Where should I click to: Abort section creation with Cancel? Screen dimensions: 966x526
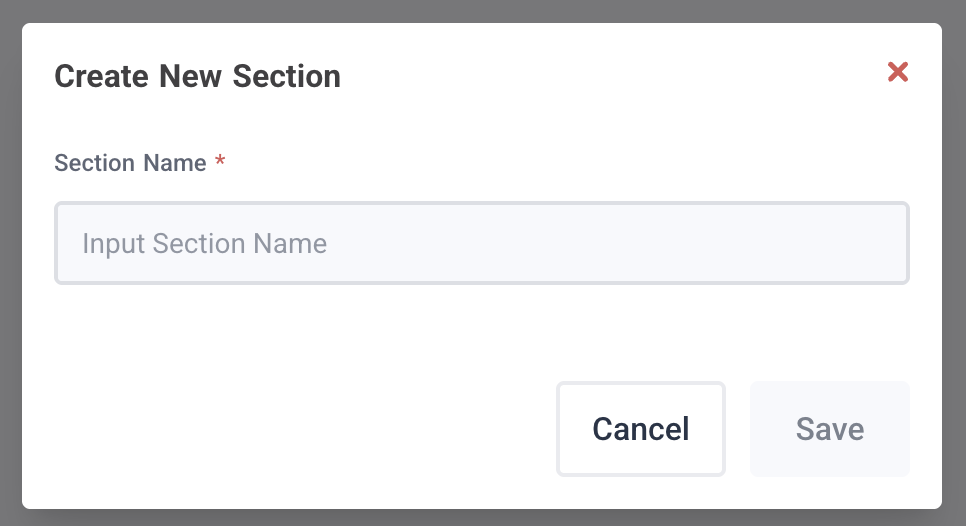click(640, 429)
